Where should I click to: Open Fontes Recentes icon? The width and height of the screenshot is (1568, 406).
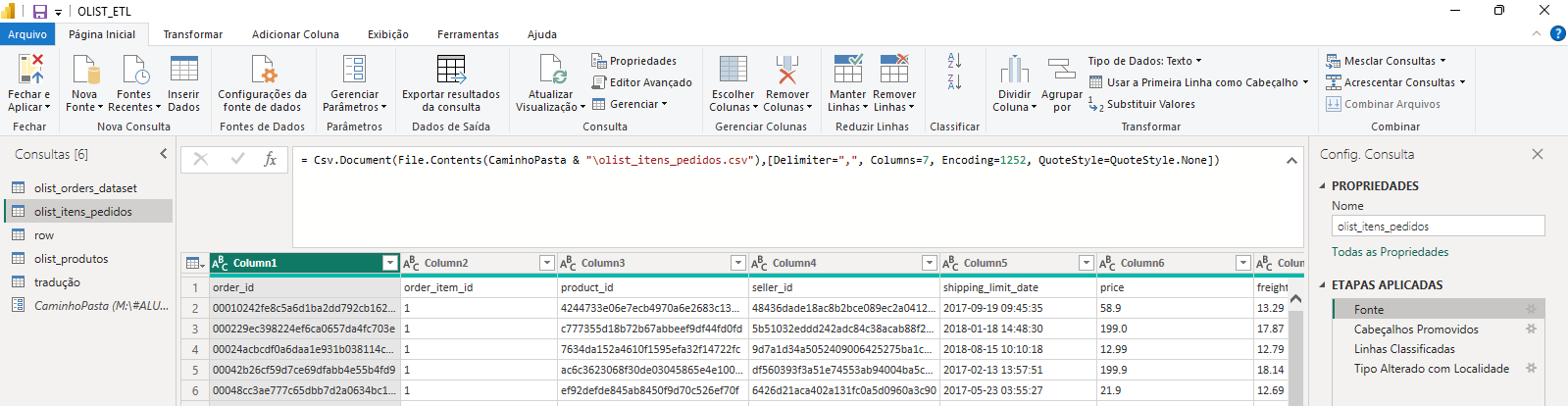pyautogui.click(x=134, y=70)
